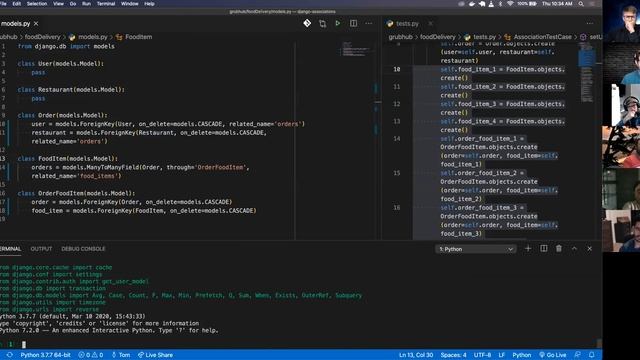Open the Window menu
Screen dimensions: 640x360
[129, 4]
